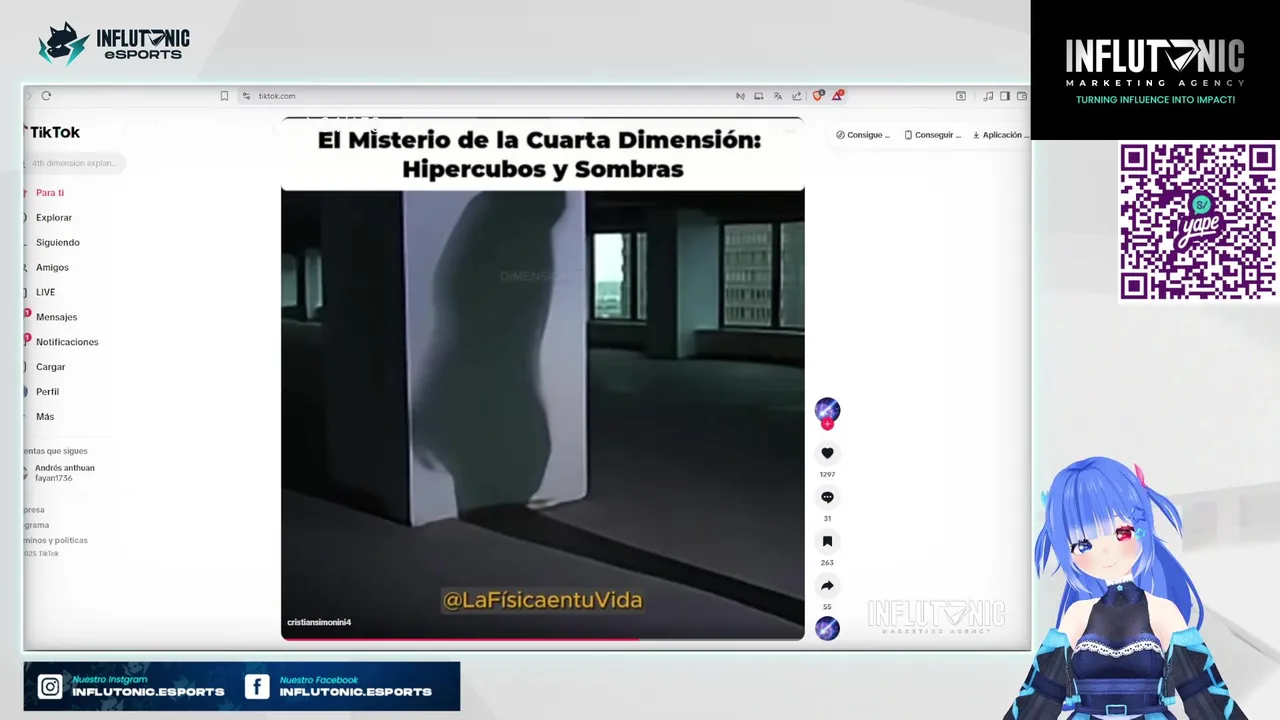
Task: Share the video using the arrow icon
Action: click(x=827, y=585)
